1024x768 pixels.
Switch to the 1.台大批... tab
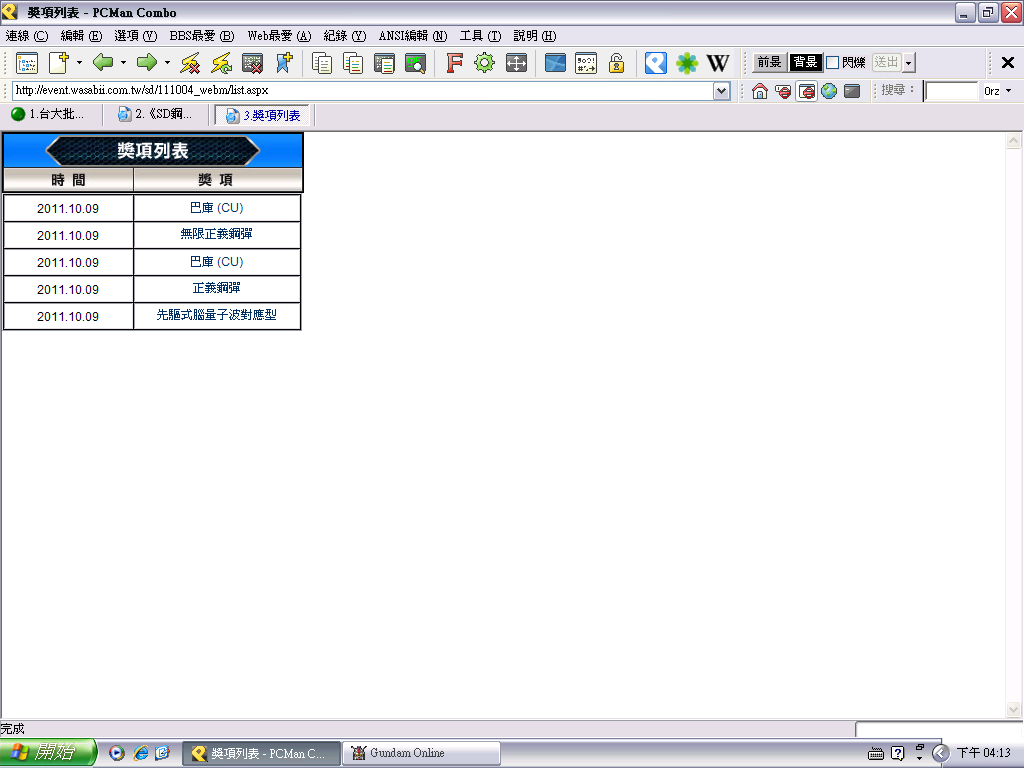(50, 115)
